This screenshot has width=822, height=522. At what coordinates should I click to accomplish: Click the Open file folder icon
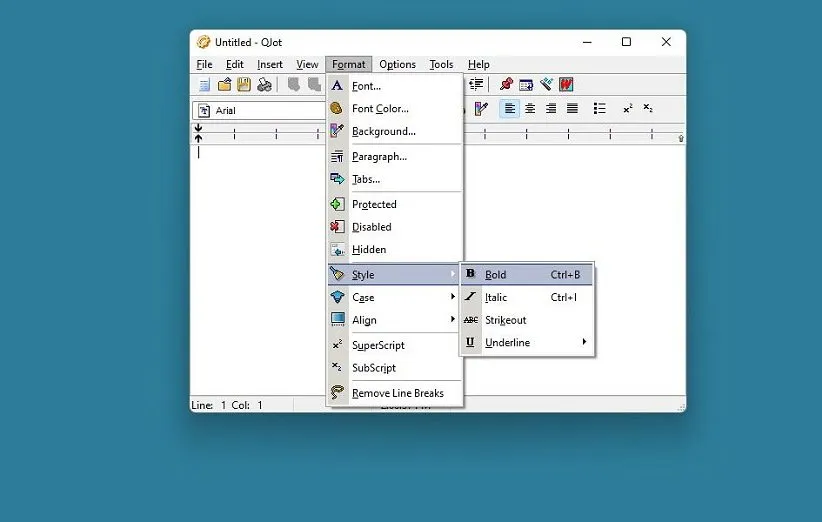tap(225, 85)
